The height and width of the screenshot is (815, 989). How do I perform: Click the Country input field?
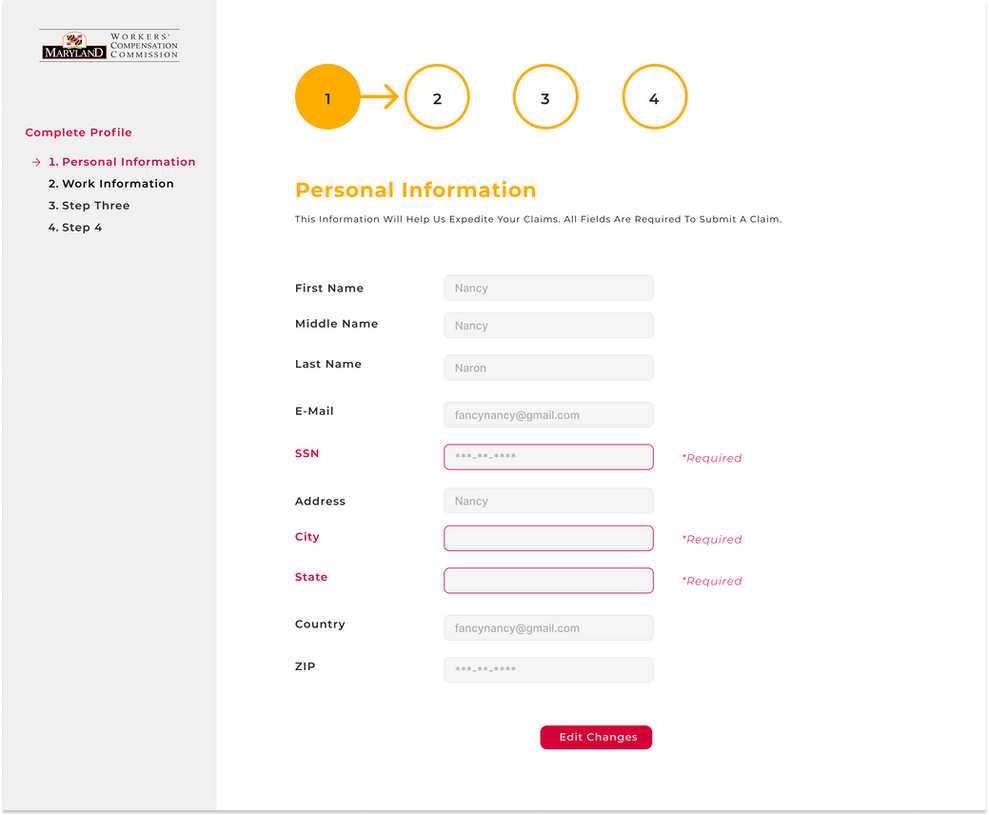click(x=548, y=628)
